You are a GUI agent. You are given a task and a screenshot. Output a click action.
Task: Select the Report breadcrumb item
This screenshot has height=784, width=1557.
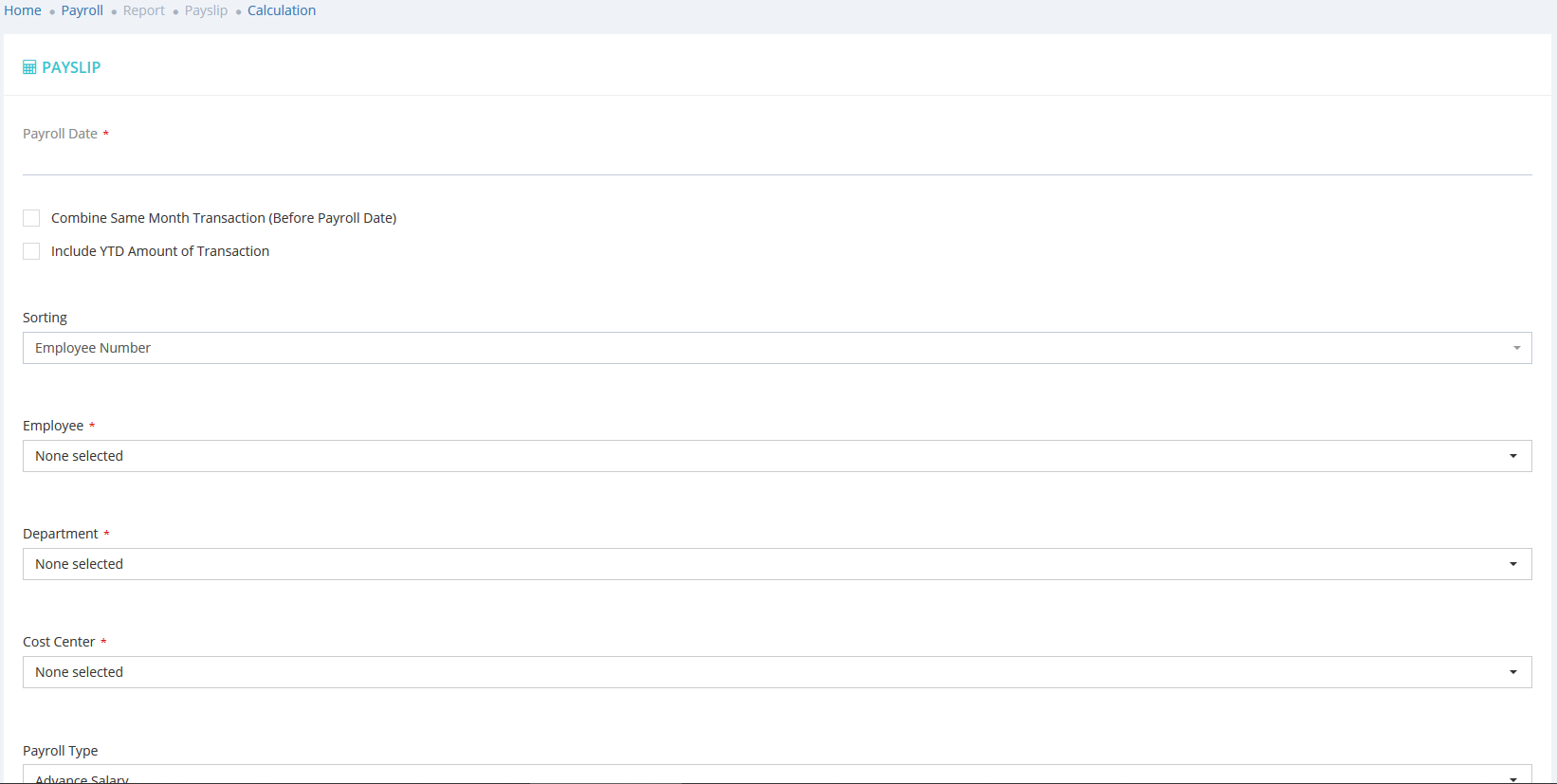coord(144,10)
